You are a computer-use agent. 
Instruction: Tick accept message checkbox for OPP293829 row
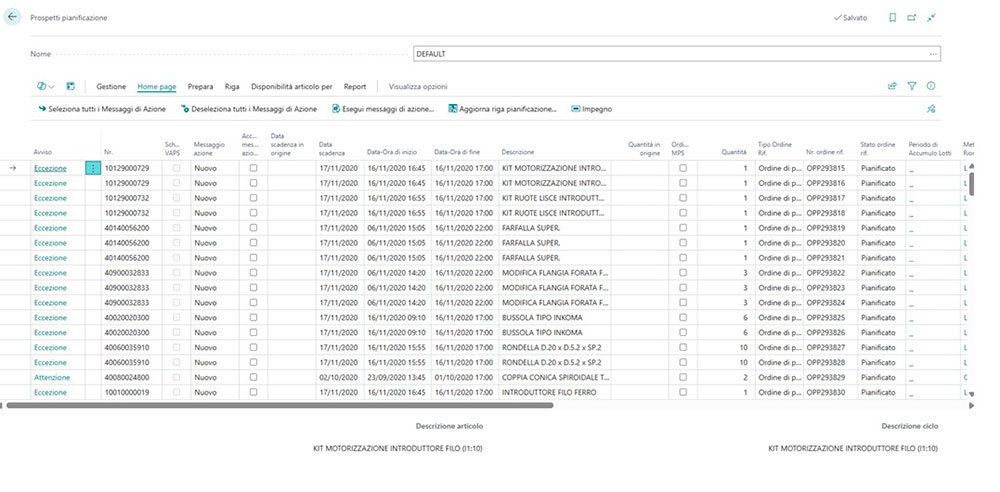(253, 377)
